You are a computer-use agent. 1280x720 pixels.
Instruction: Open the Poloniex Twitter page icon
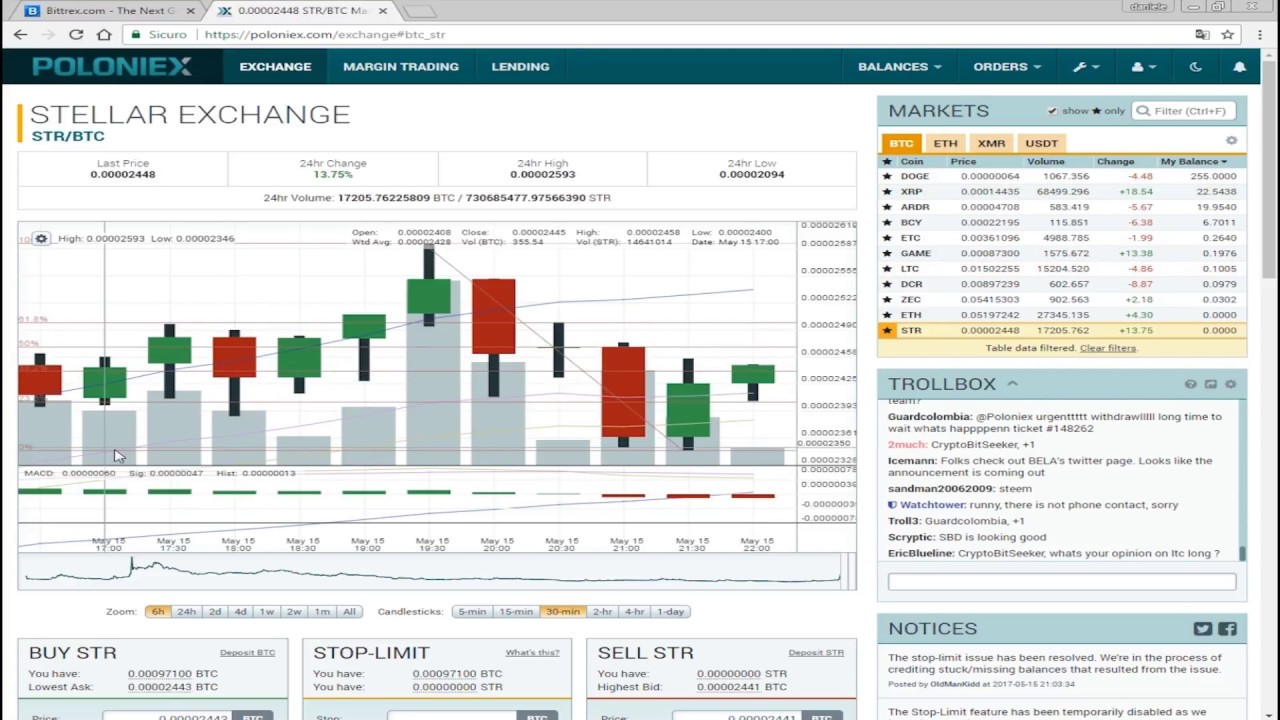point(1202,629)
